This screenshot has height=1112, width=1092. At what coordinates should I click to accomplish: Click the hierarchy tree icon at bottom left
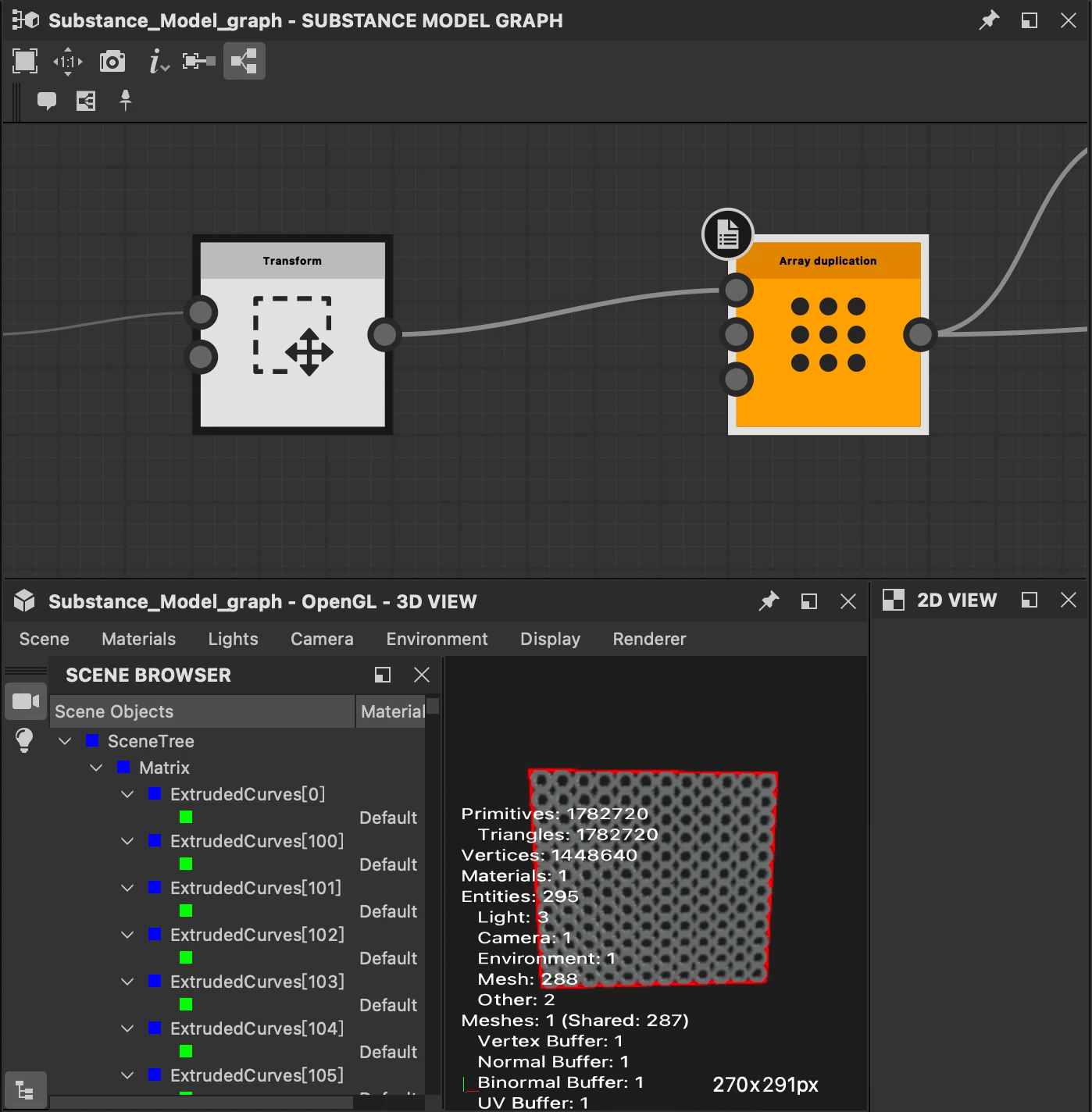point(25,1090)
